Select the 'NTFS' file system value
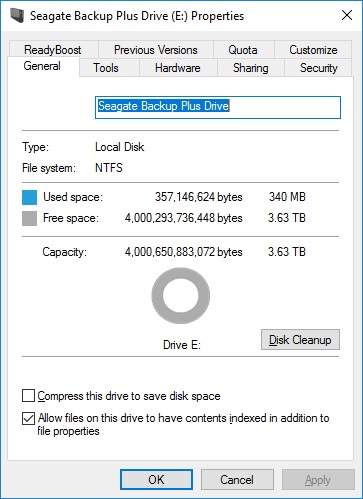Image resolution: width=363 pixels, height=499 pixels. click(109, 167)
